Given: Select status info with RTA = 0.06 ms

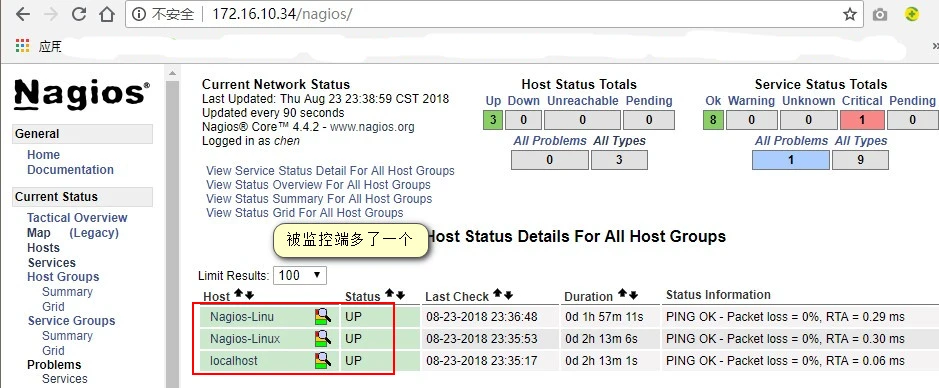Looking at the screenshot, I should [785, 361].
